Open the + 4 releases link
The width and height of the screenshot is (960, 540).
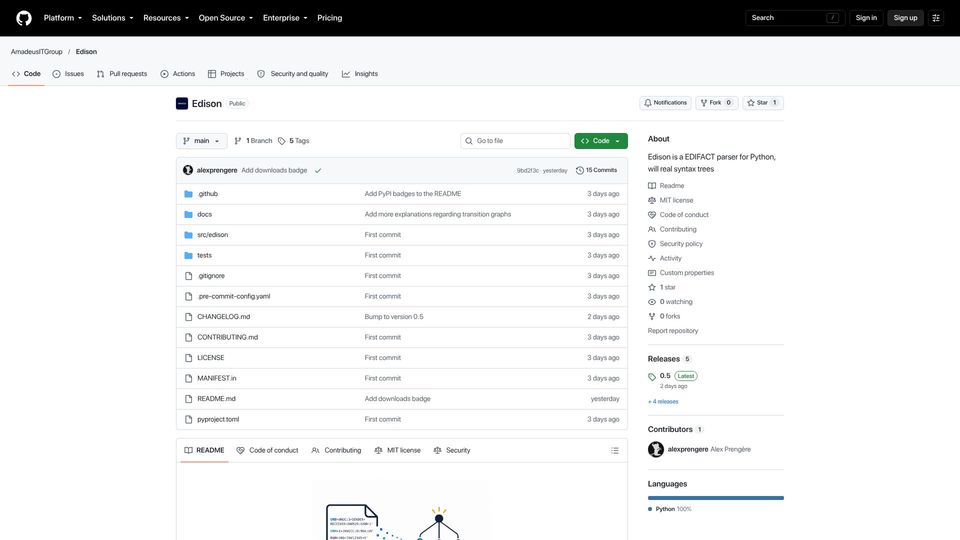pos(663,402)
